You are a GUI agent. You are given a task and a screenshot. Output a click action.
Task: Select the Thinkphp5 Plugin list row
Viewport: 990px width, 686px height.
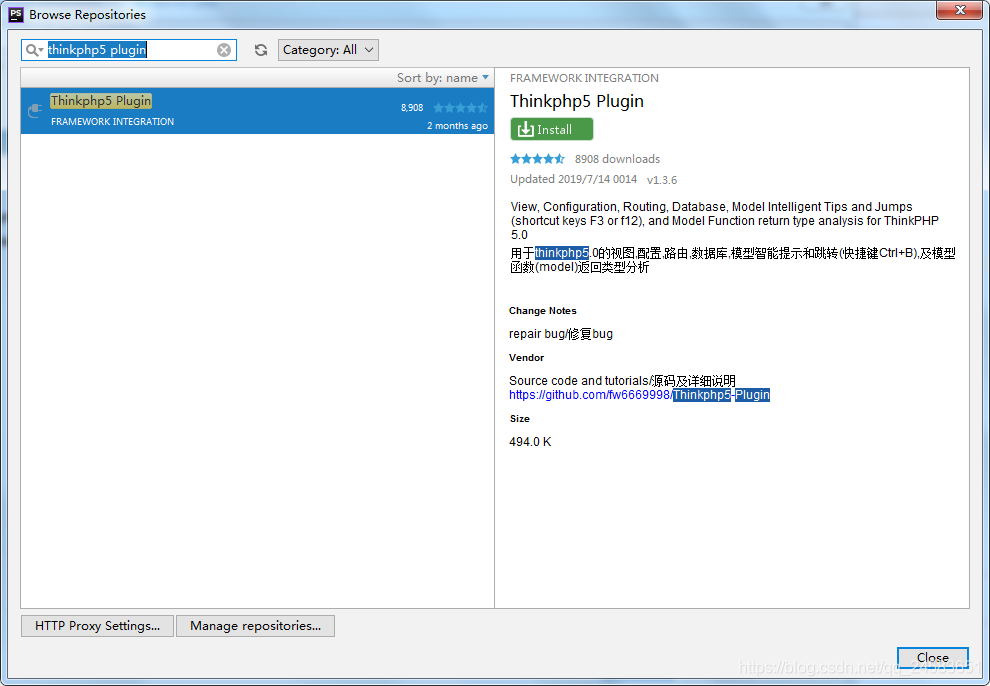[257, 110]
